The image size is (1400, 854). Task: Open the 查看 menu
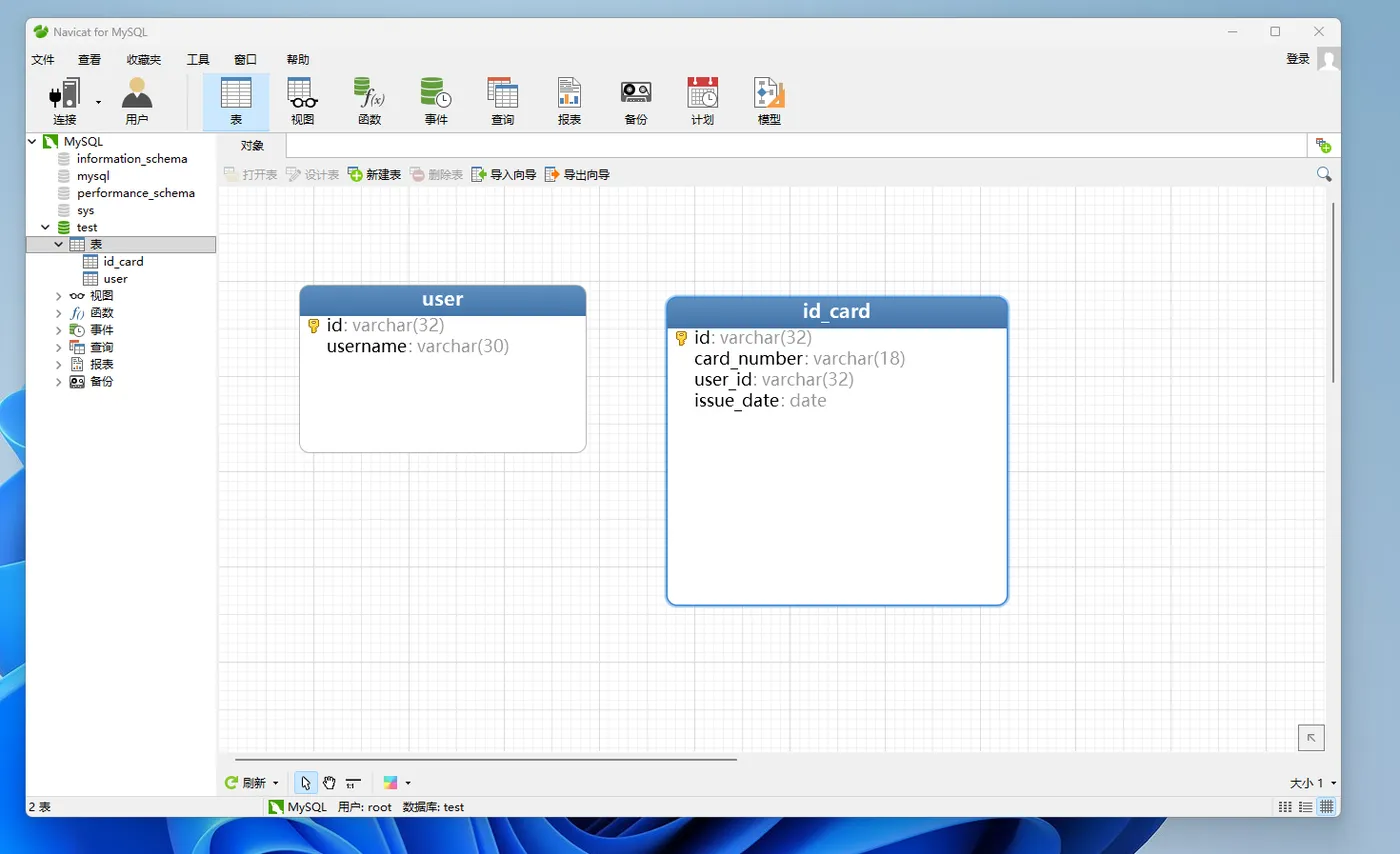coord(90,60)
